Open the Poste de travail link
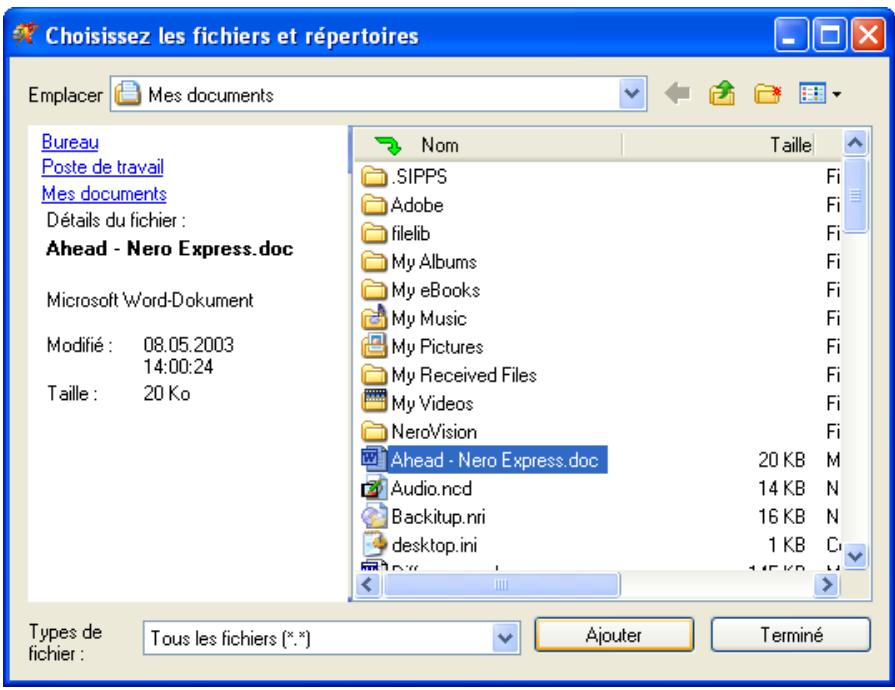 pyautogui.click(x=103, y=167)
